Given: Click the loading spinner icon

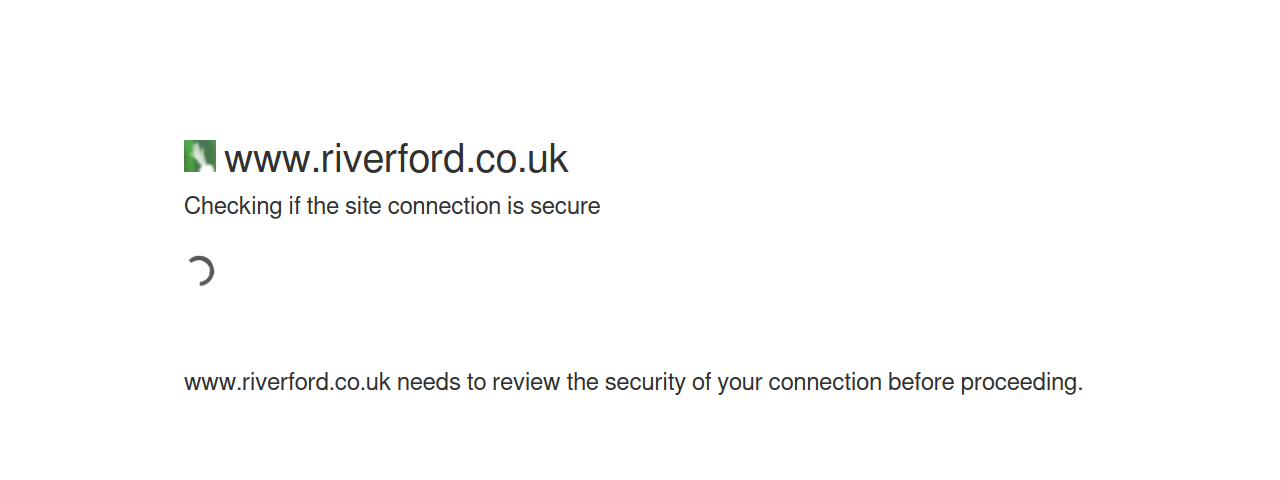Looking at the screenshot, I should pos(200,271).
